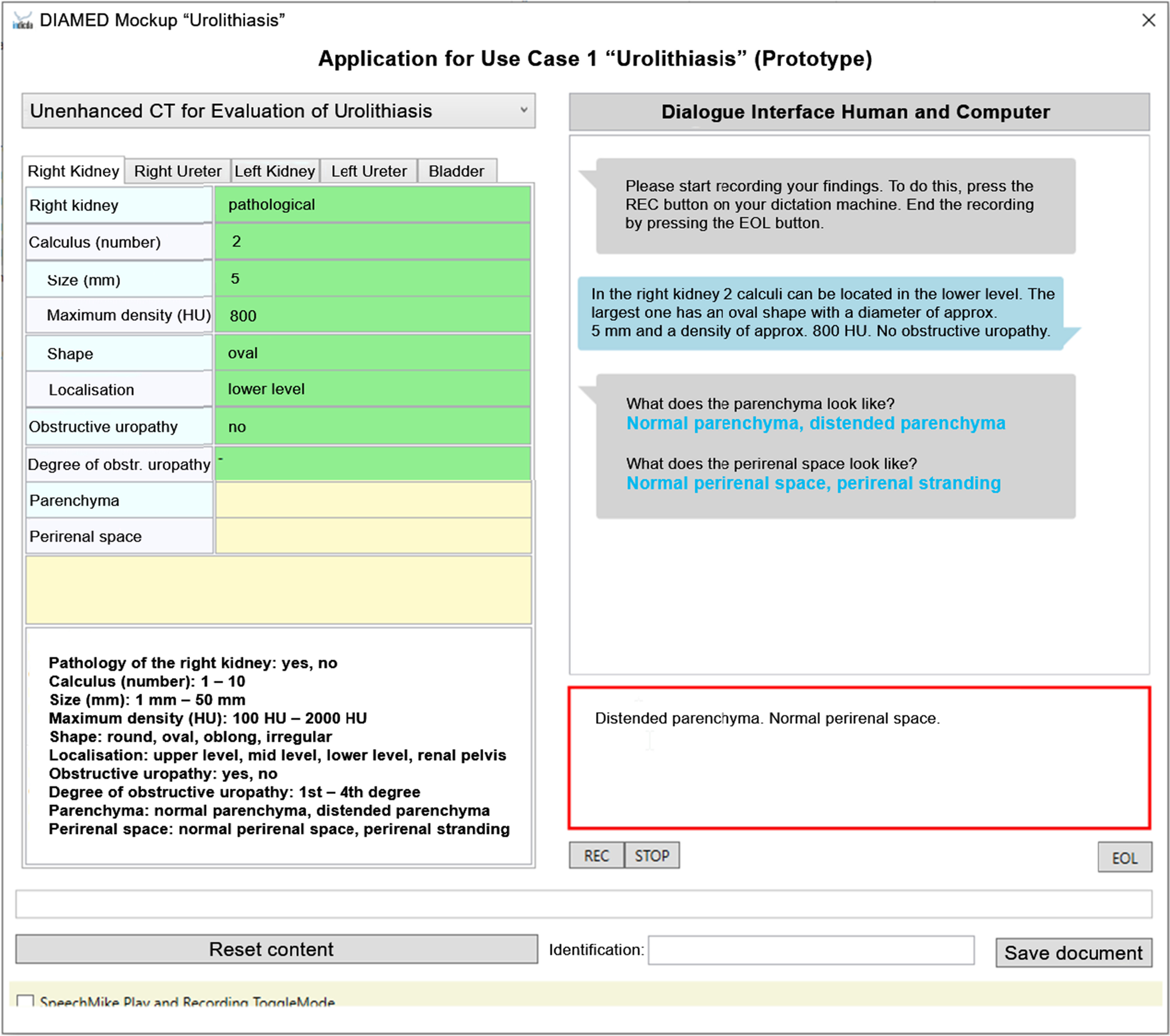Stop the recording with the STOP button

652,856
